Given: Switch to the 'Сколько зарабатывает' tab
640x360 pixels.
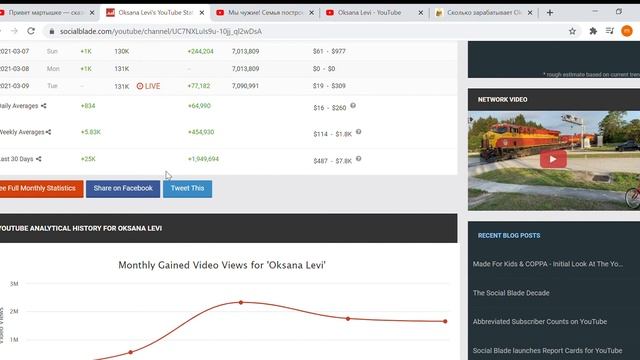Looking at the screenshot, I should pyautogui.click(x=484, y=13).
